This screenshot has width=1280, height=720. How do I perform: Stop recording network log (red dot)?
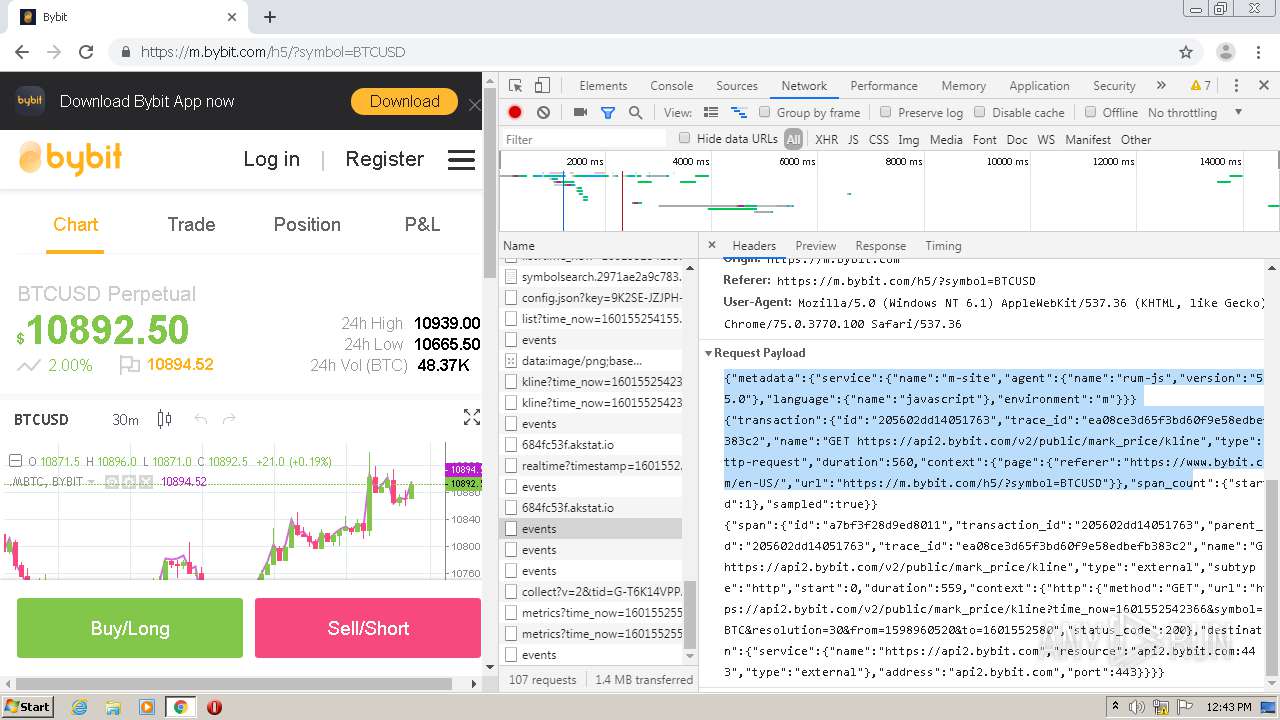point(515,113)
